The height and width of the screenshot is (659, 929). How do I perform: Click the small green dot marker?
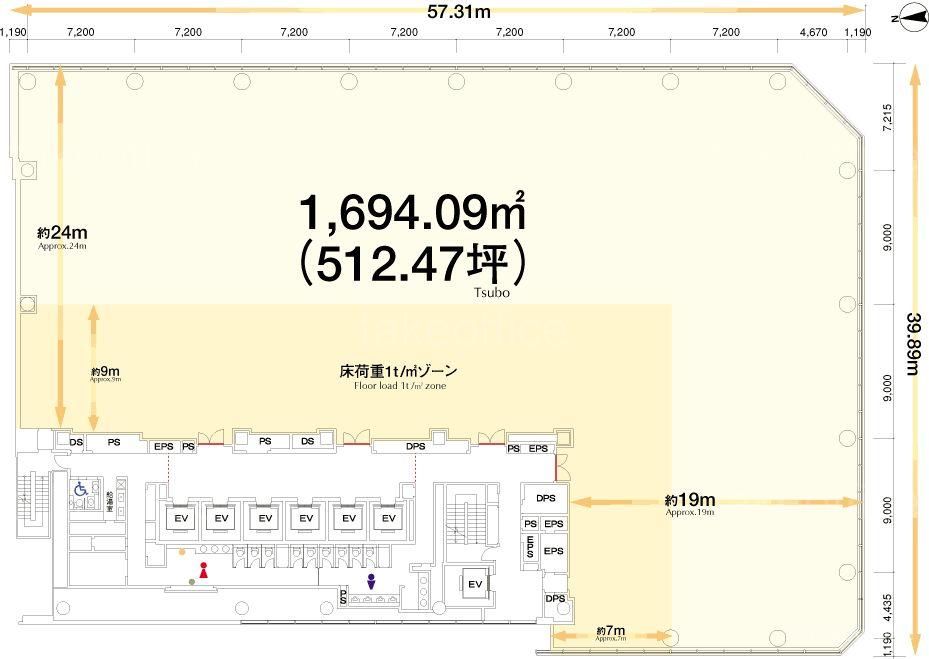click(191, 582)
